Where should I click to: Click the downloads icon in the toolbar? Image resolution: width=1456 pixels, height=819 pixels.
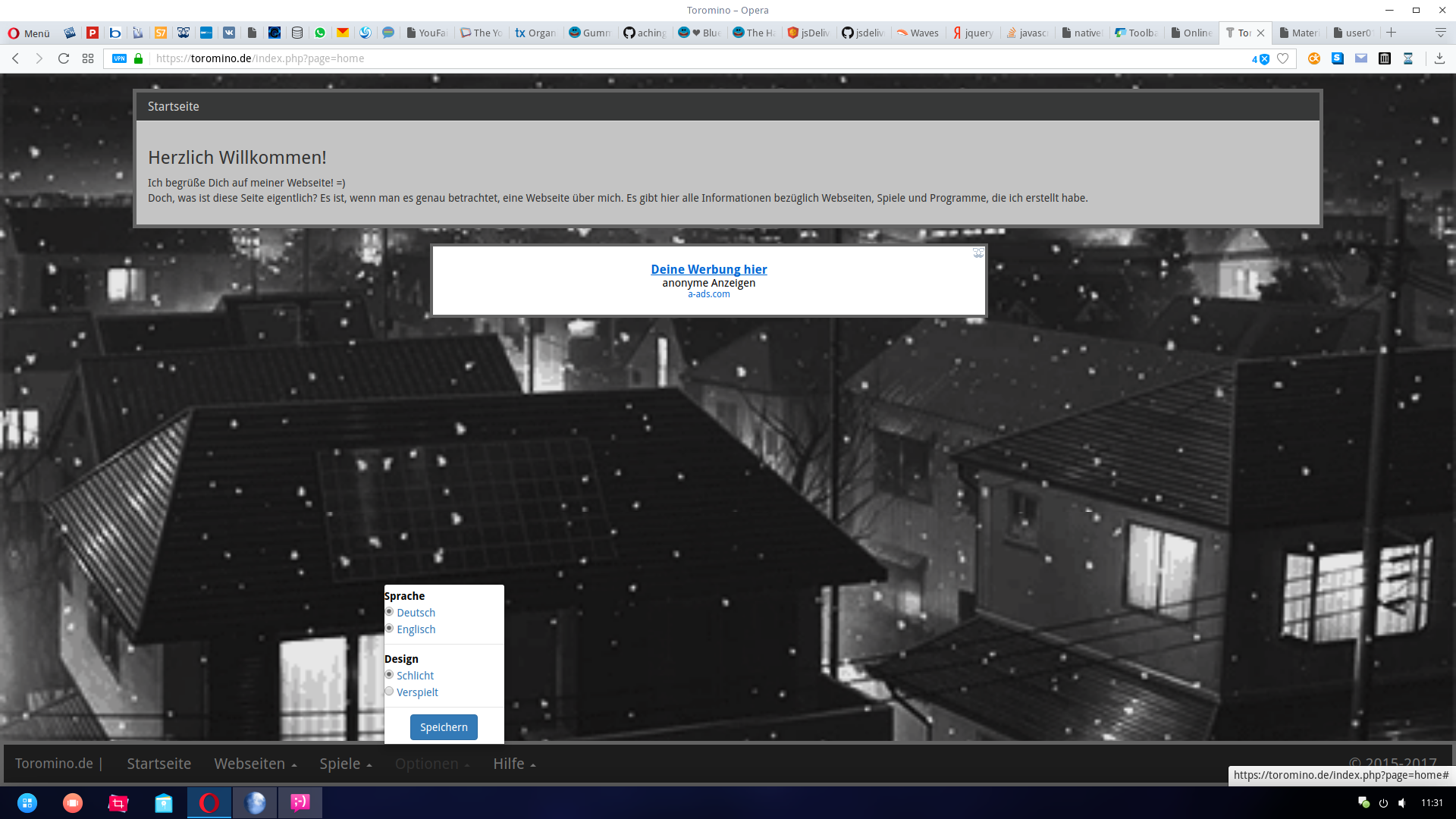point(1439,58)
